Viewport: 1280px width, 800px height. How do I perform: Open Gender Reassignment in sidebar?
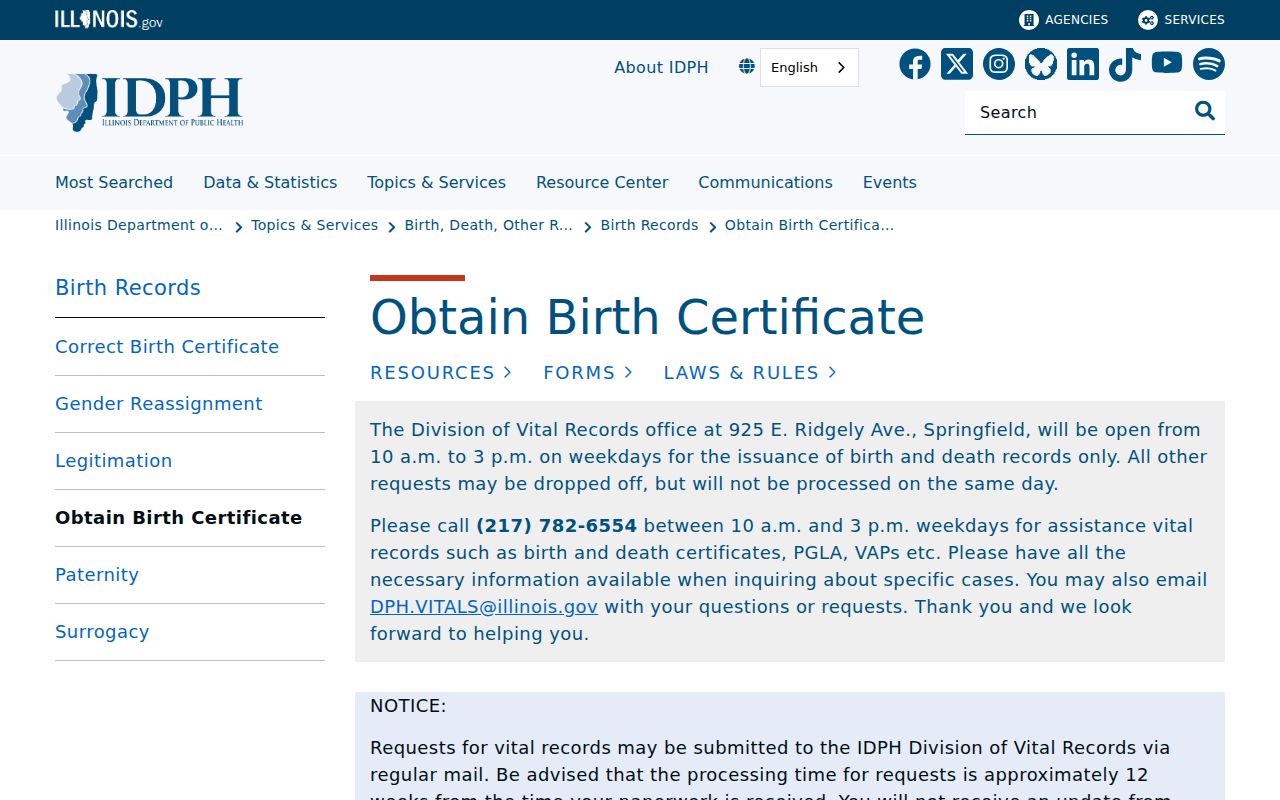pyautogui.click(x=159, y=404)
